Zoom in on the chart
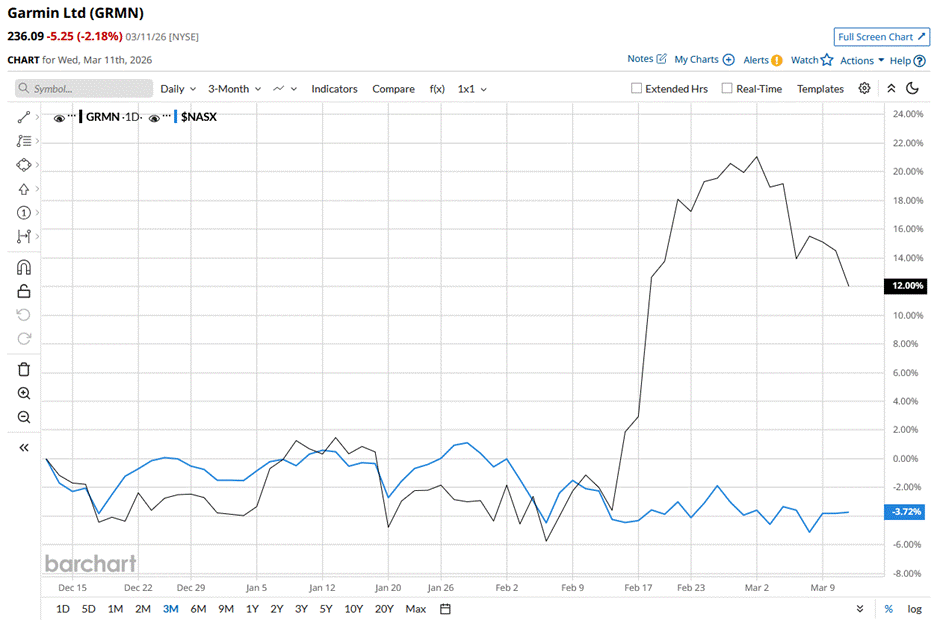937x620 pixels. pyautogui.click(x=23, y=393)
